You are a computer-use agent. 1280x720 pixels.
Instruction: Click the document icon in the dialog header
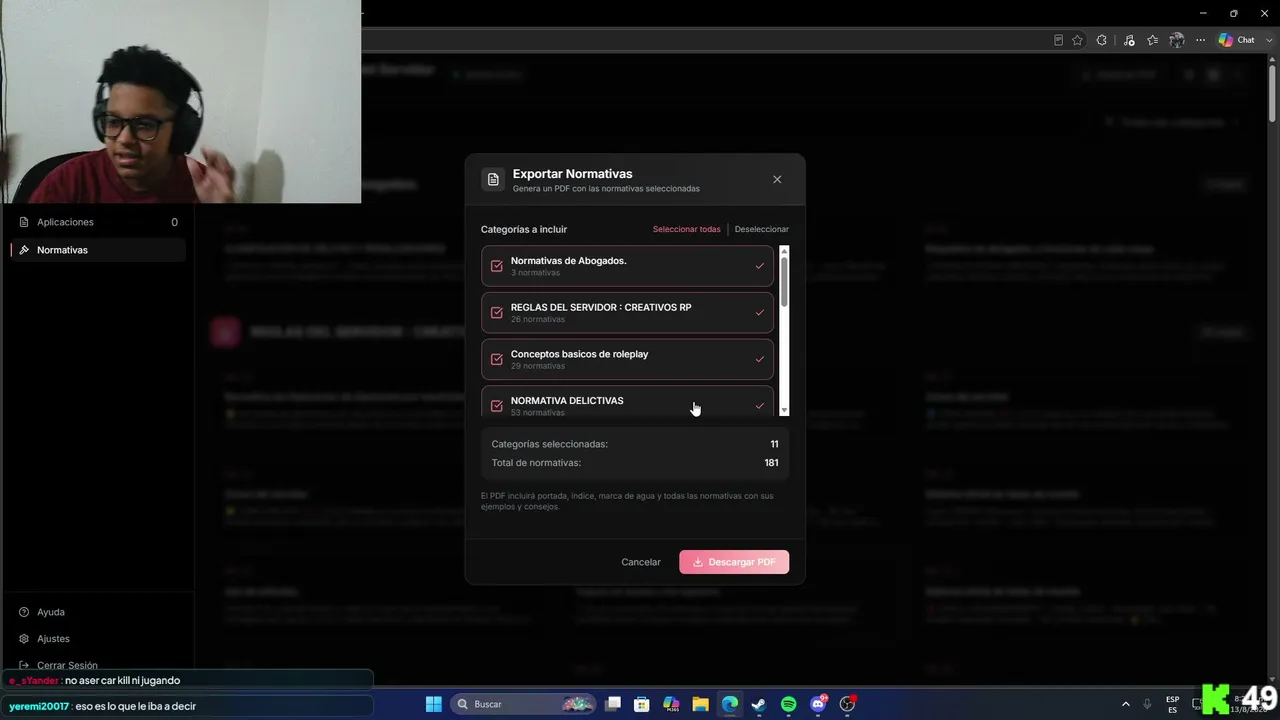coord(493,180)
